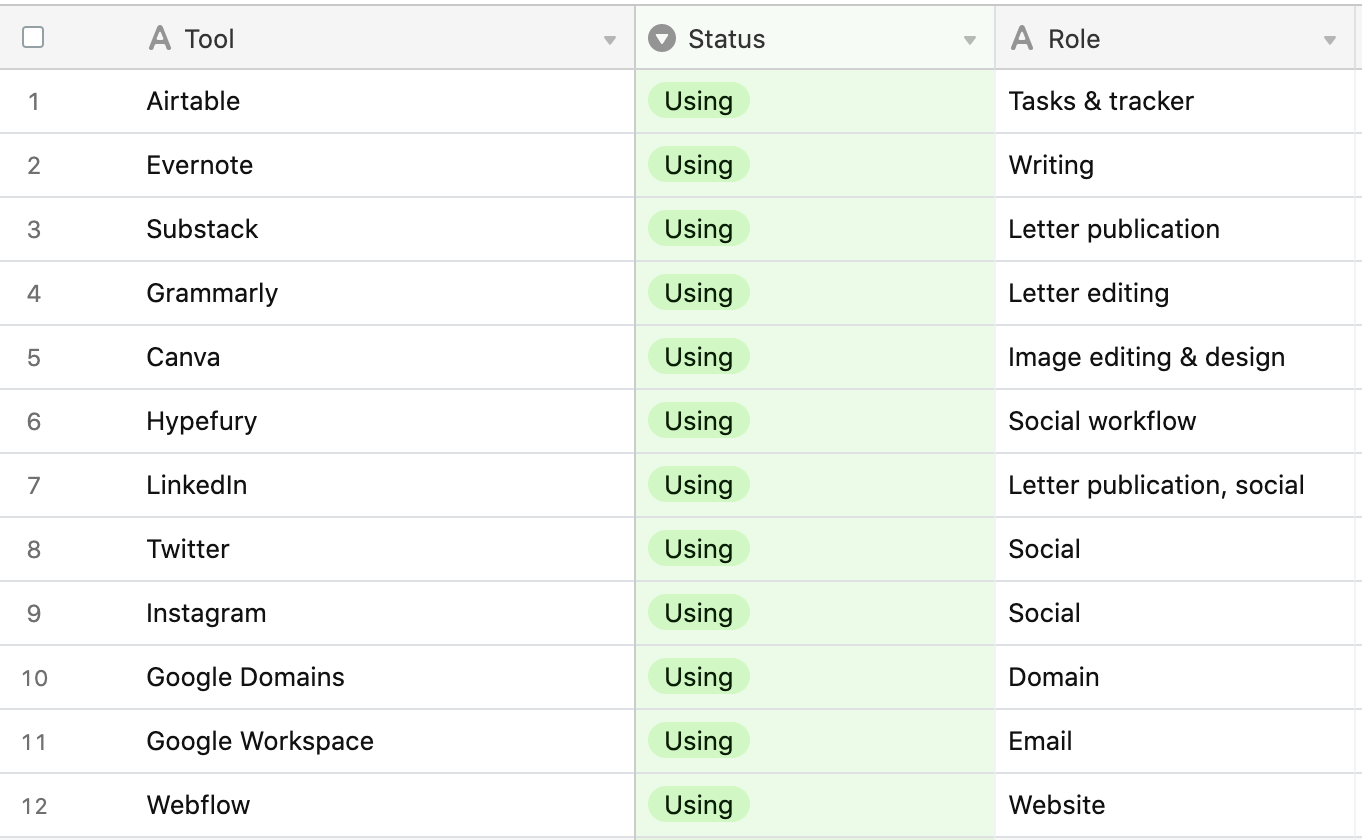Click the Using status tag for LinkedIn

point(699,485)
